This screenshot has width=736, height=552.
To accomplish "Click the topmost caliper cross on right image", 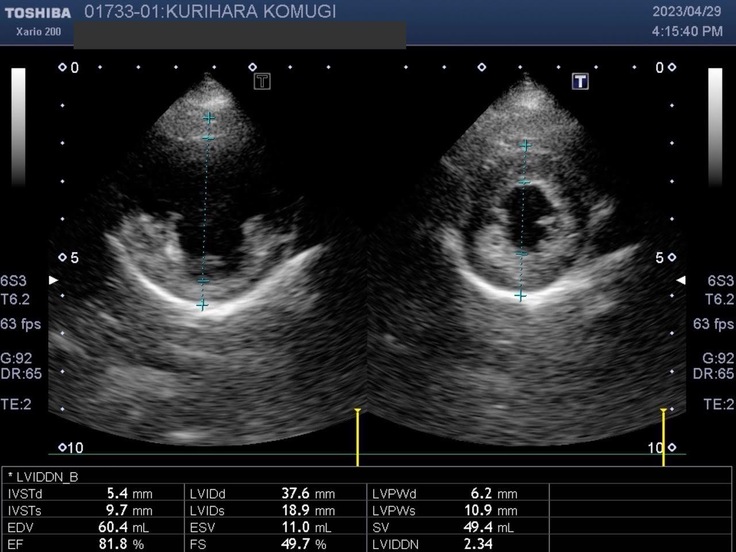I will coord(525,145).
